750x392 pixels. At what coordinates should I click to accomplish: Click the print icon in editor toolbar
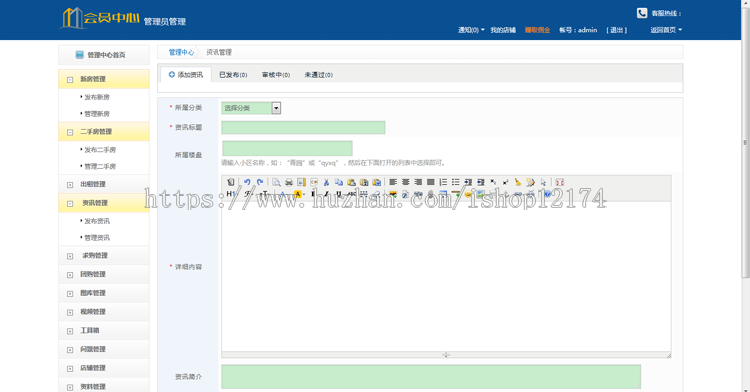tap(289, 182)
